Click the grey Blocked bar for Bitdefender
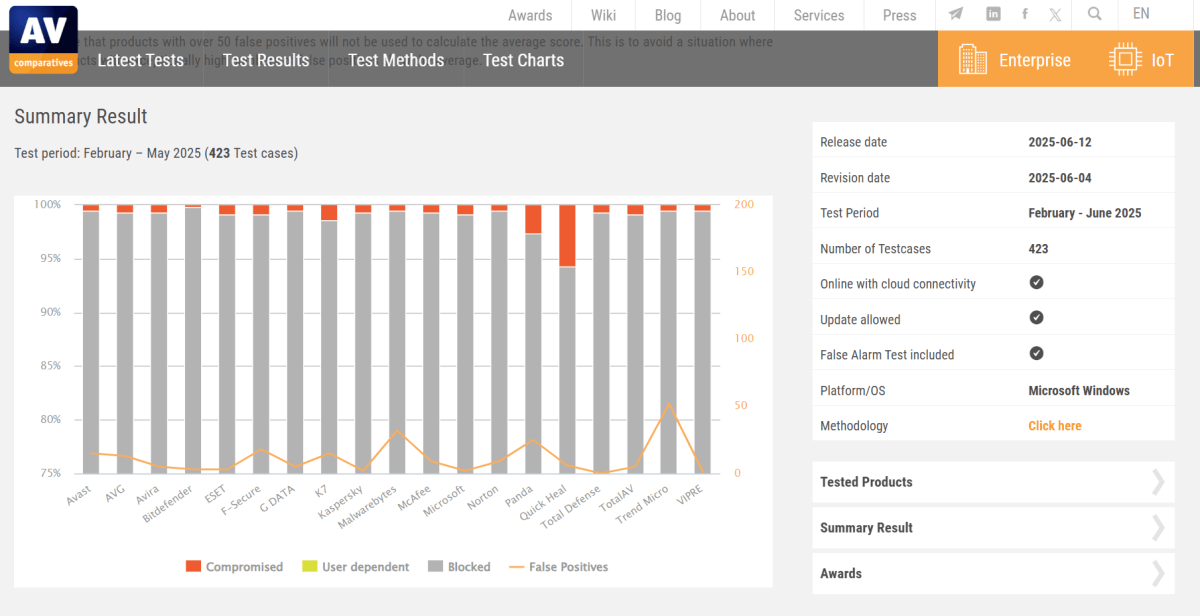 point(193,340)
